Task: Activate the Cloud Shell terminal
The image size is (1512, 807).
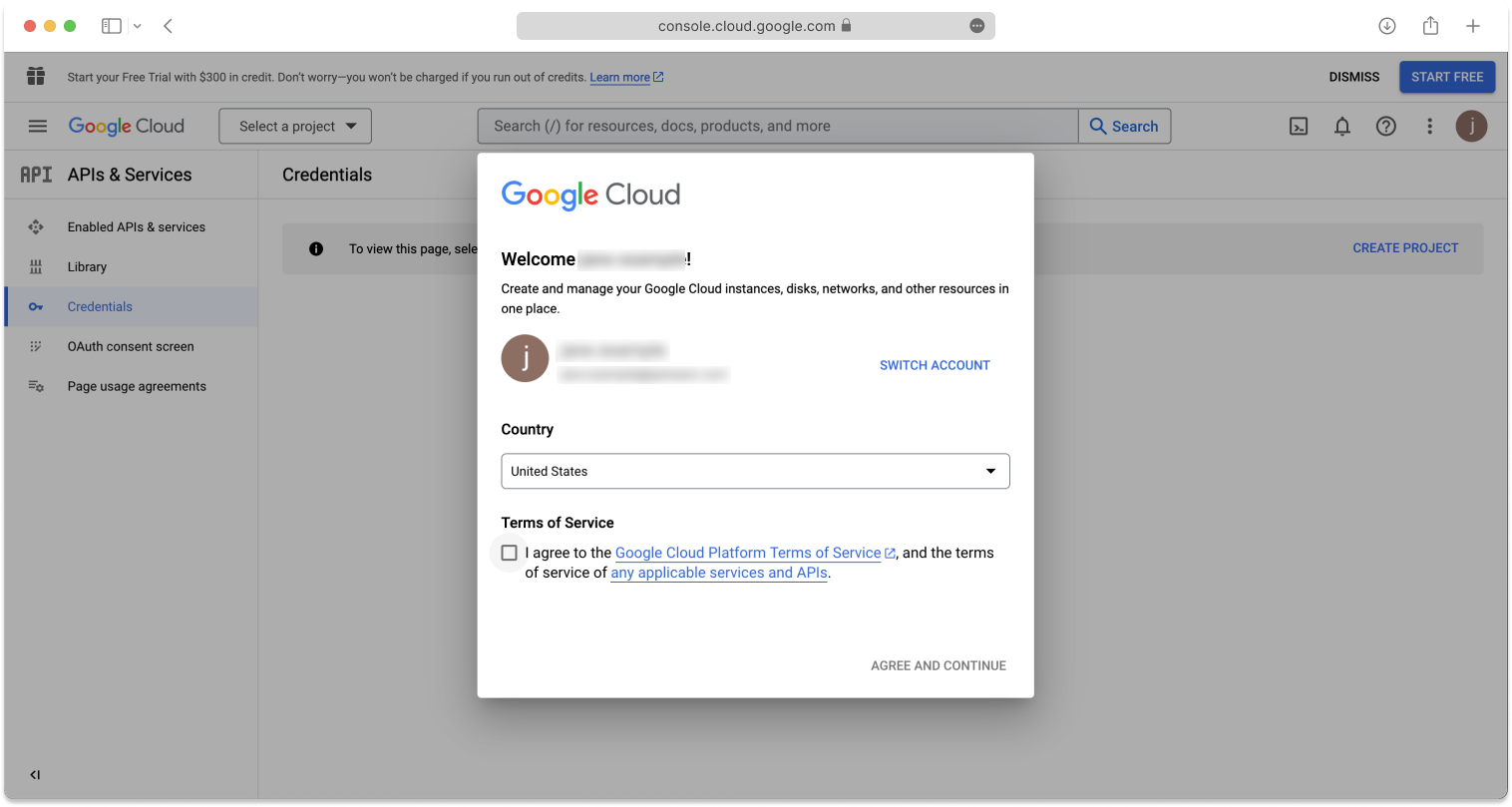Action: tap(1298, 126)
